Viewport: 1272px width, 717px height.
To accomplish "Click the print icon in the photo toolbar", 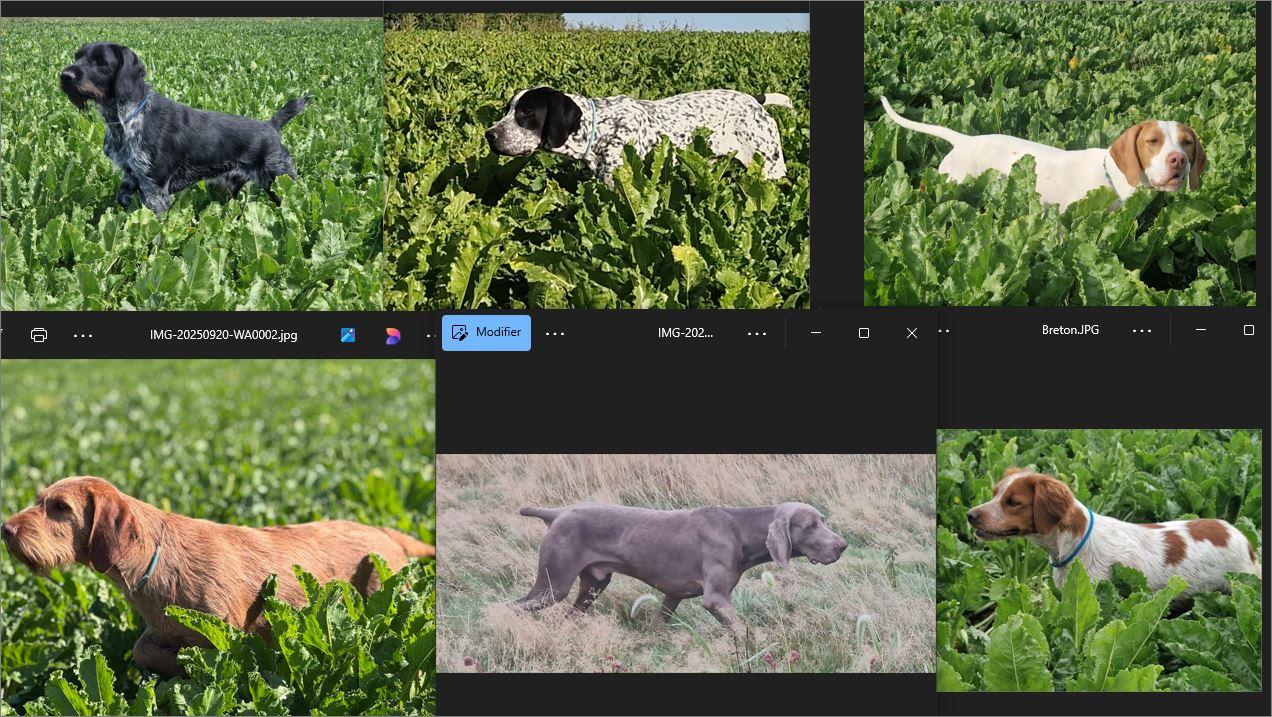I will [x=39, y=335].
